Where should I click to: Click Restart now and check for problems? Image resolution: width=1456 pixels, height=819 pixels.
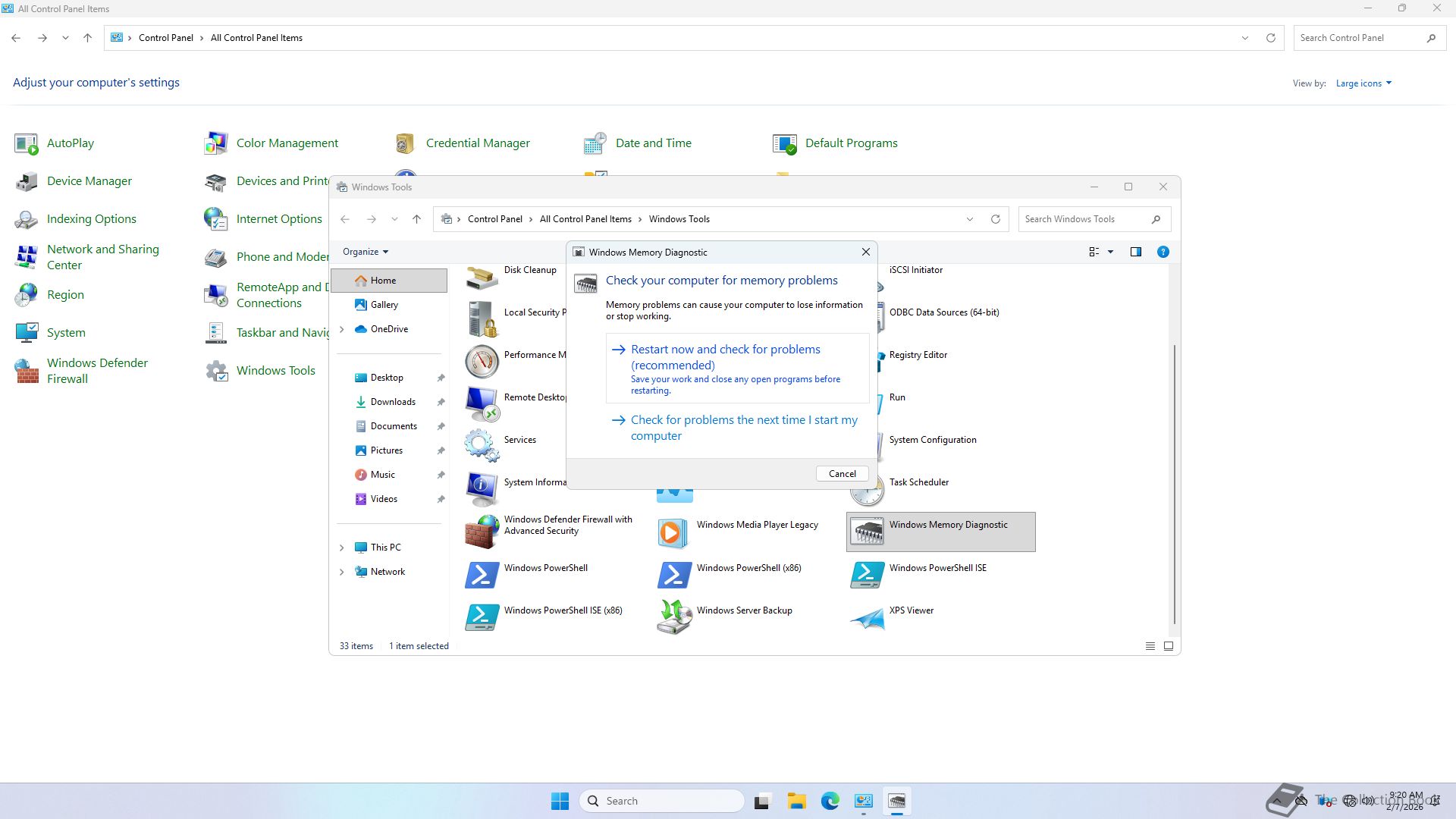click(725, 357)
